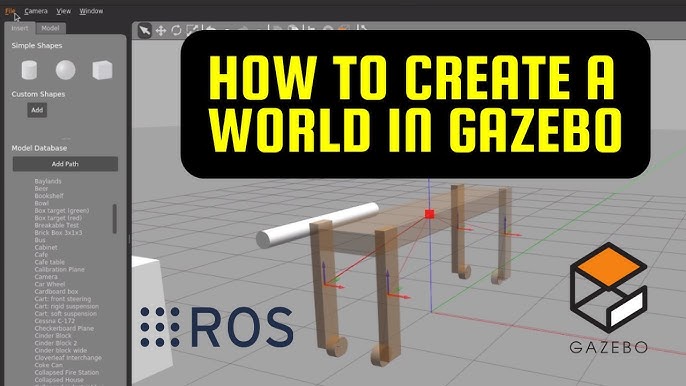Select "Cart: rigid suspension" in the list
686x386 pixels.
click(x=66, y=306)
